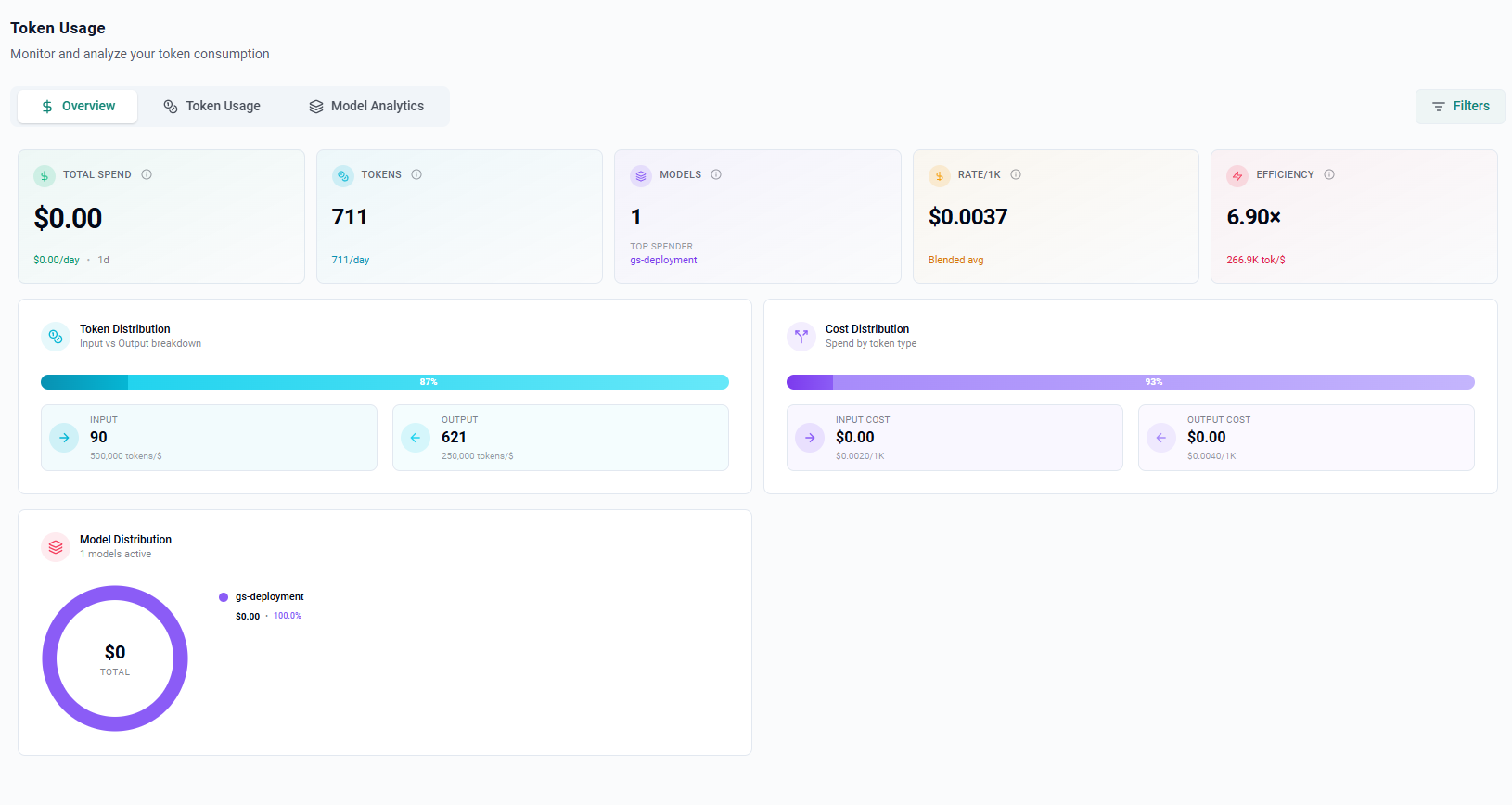The width and height of the screenshot is (1512, 805).
Task: Open the Filters panel
Action: click(x=1460, y=107)
